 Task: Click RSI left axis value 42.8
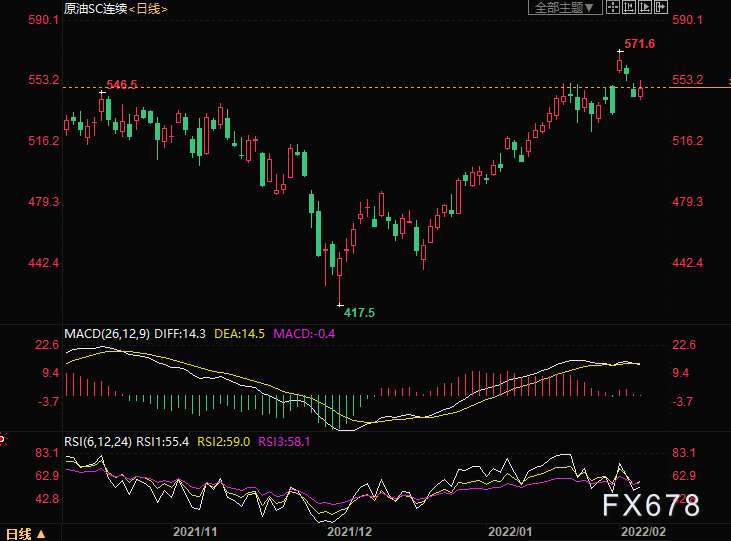pos(47,499)
